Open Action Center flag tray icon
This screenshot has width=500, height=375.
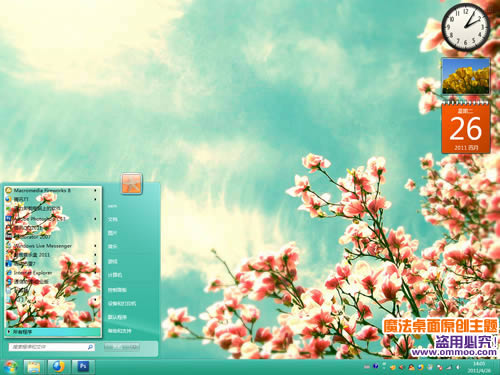pyautogui.click(x=439, y=367)
